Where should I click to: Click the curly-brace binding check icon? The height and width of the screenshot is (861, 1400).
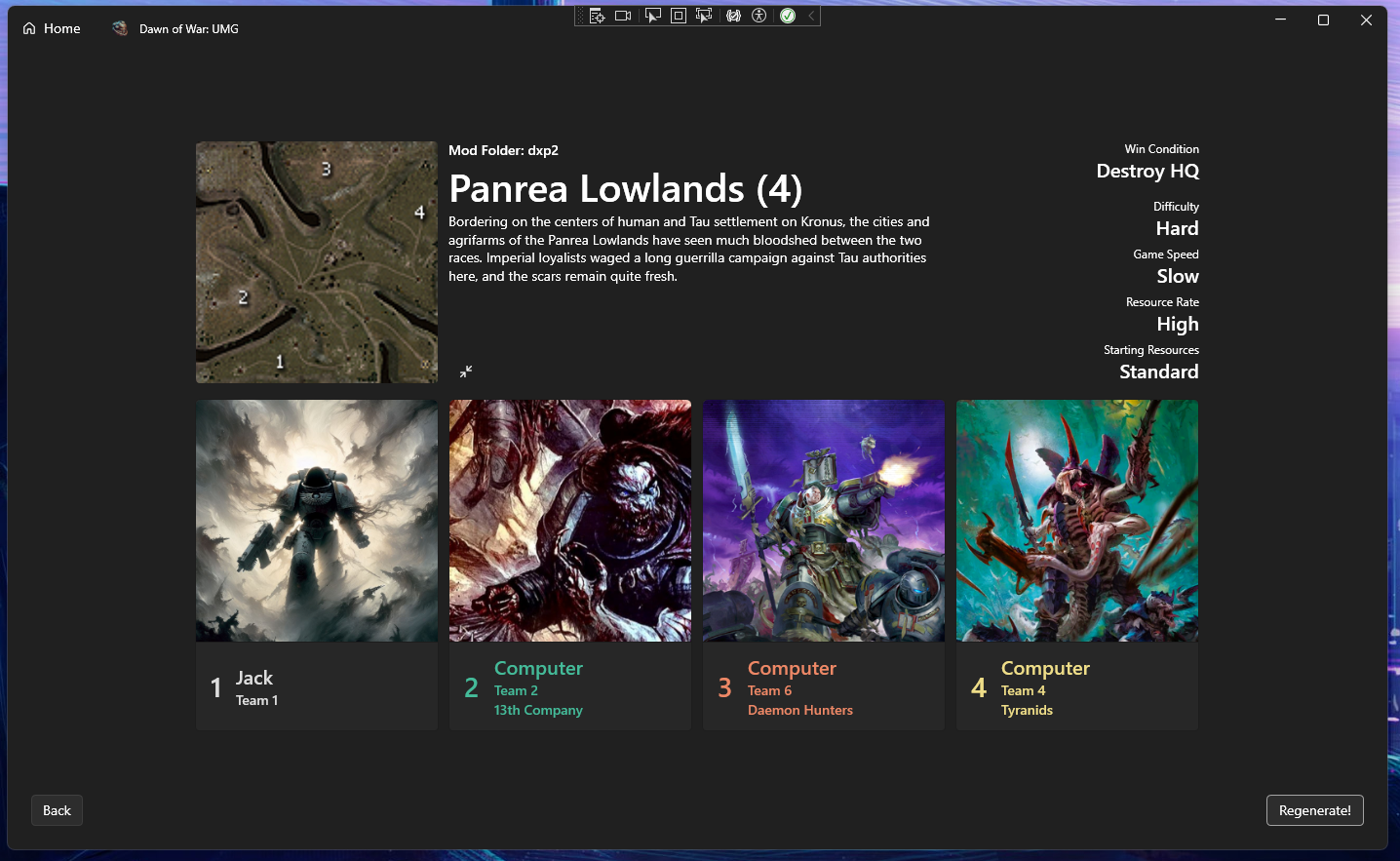(733, 16)
